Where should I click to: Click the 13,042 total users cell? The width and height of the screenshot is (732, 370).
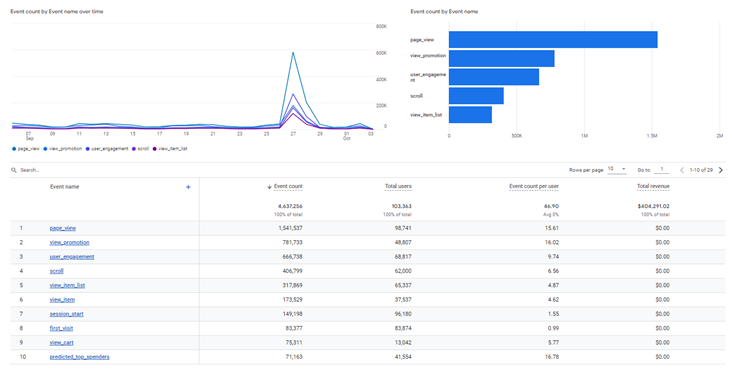pyautogui.click(x=403, y=343)
